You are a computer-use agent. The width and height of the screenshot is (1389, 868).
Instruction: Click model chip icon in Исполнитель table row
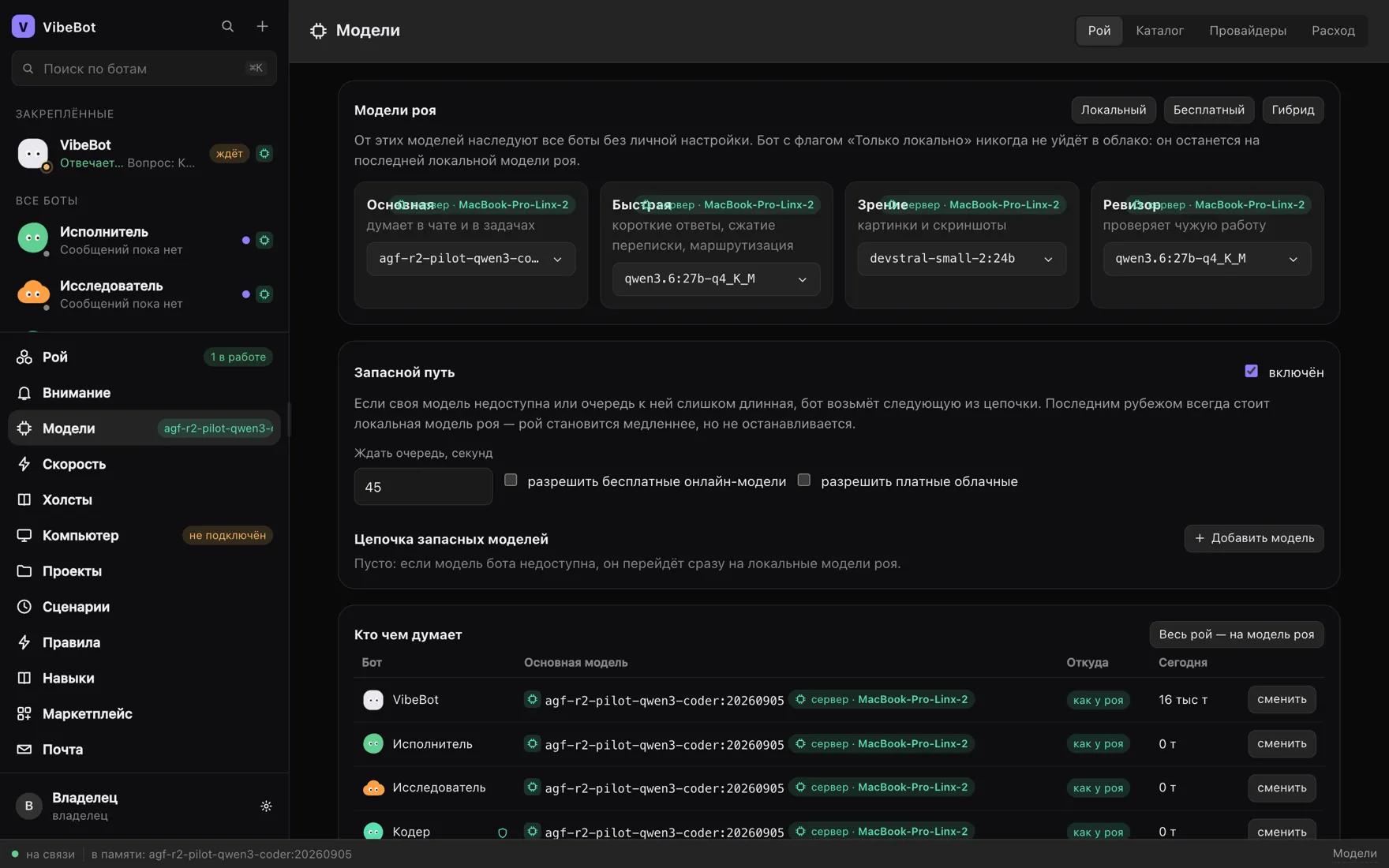click(x=532, y=743)
